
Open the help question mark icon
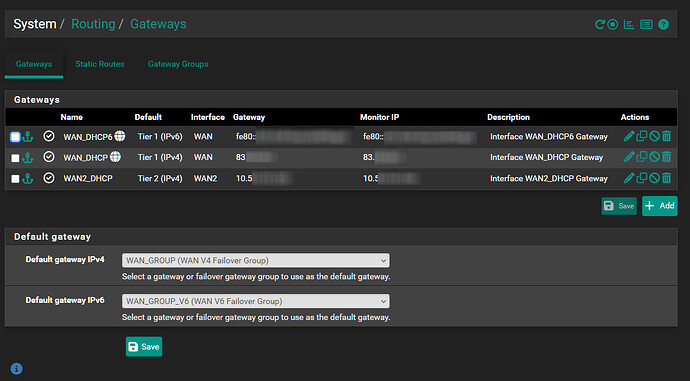pos(663,25)
